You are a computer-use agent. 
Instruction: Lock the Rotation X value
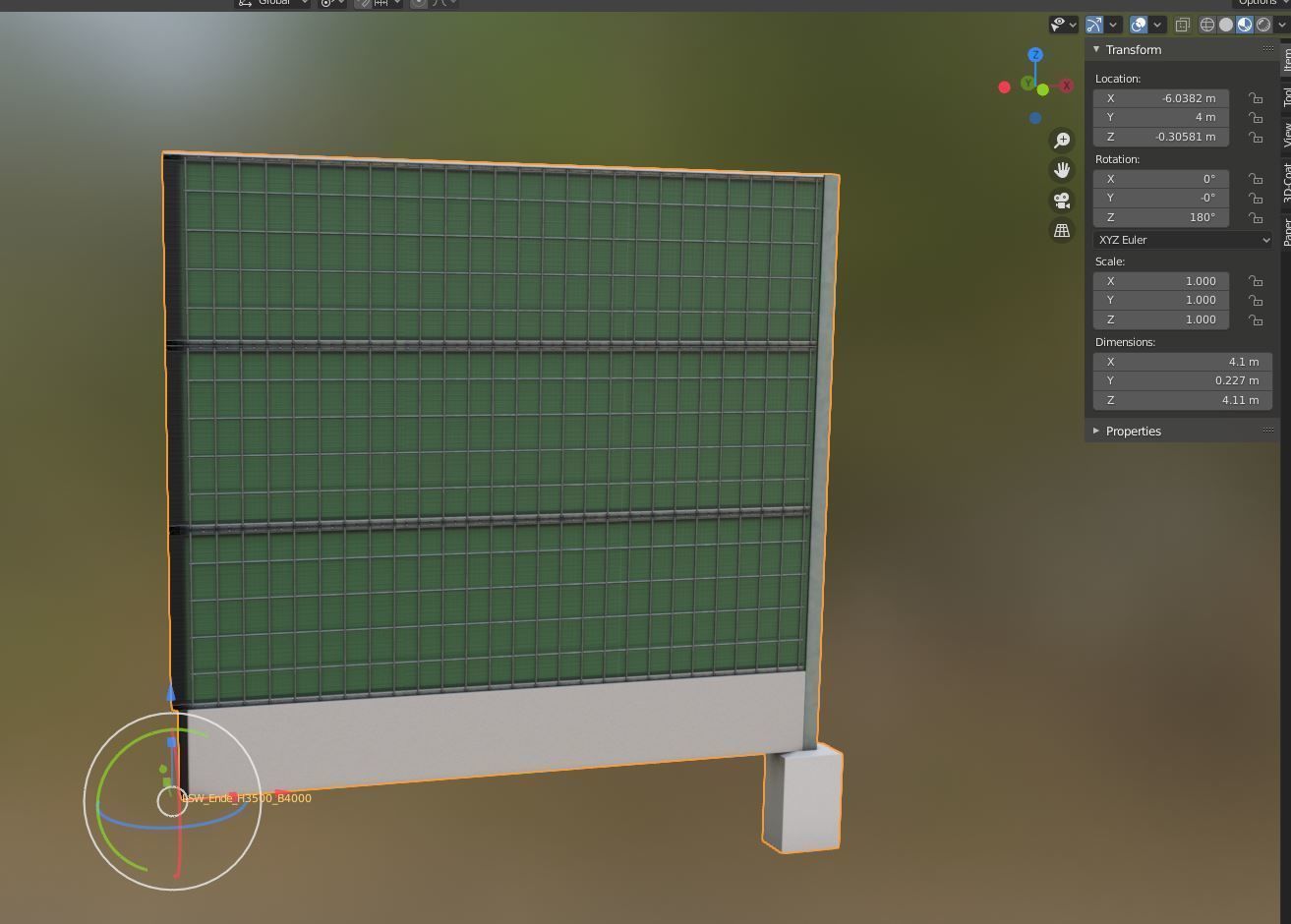1256,179
